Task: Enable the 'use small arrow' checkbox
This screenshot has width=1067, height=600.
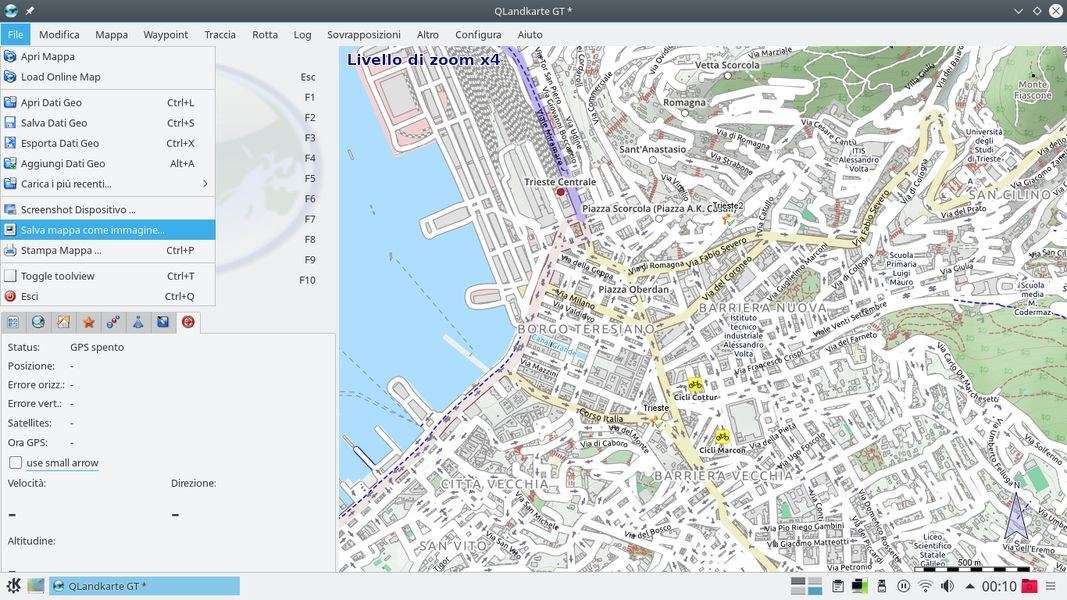Action: pyautogui.click(x=16, y=463)
